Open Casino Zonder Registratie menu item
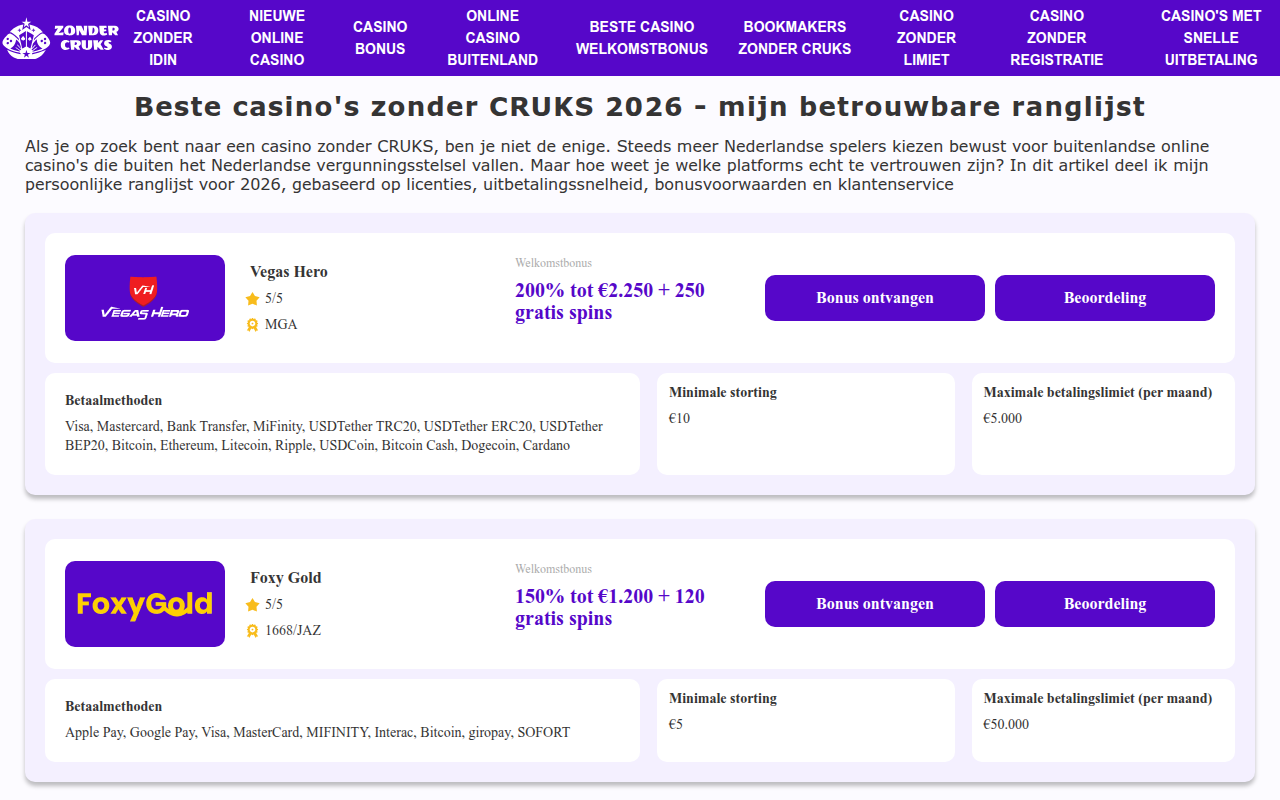The image size is (1280, 800). pos(1057,38)
